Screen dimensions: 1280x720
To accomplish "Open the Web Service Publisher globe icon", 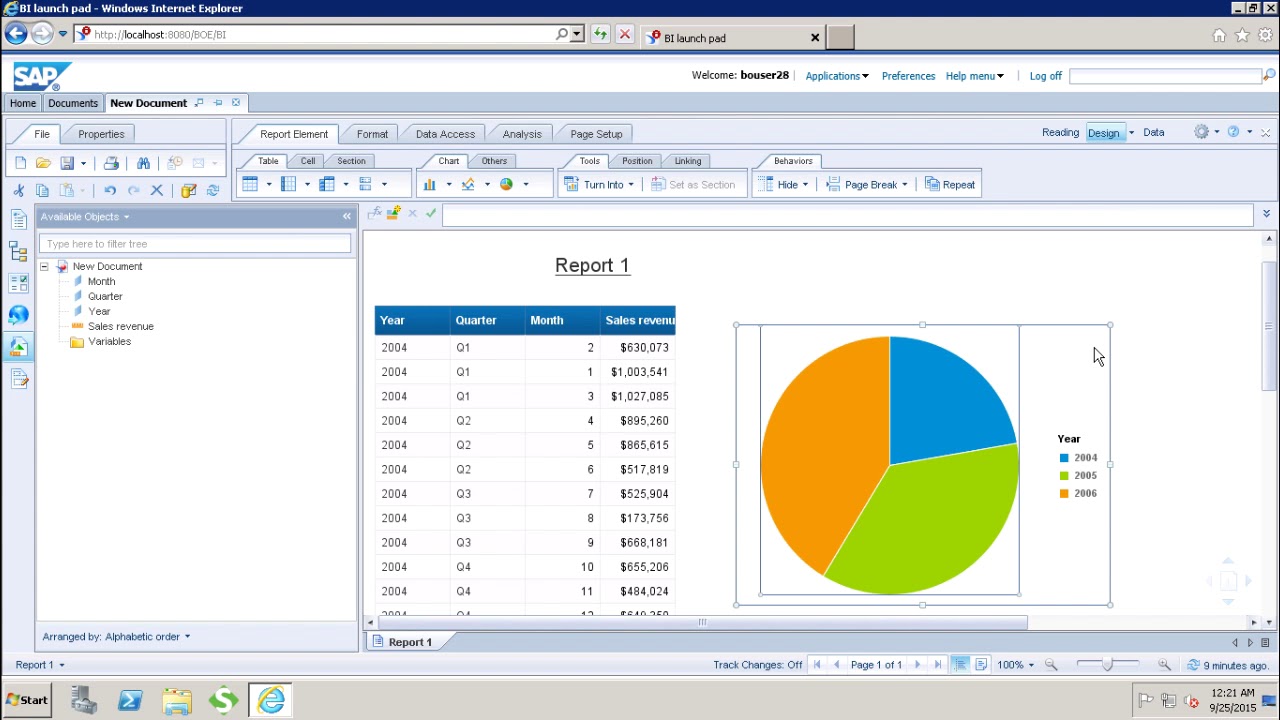I will coord(18,315).
